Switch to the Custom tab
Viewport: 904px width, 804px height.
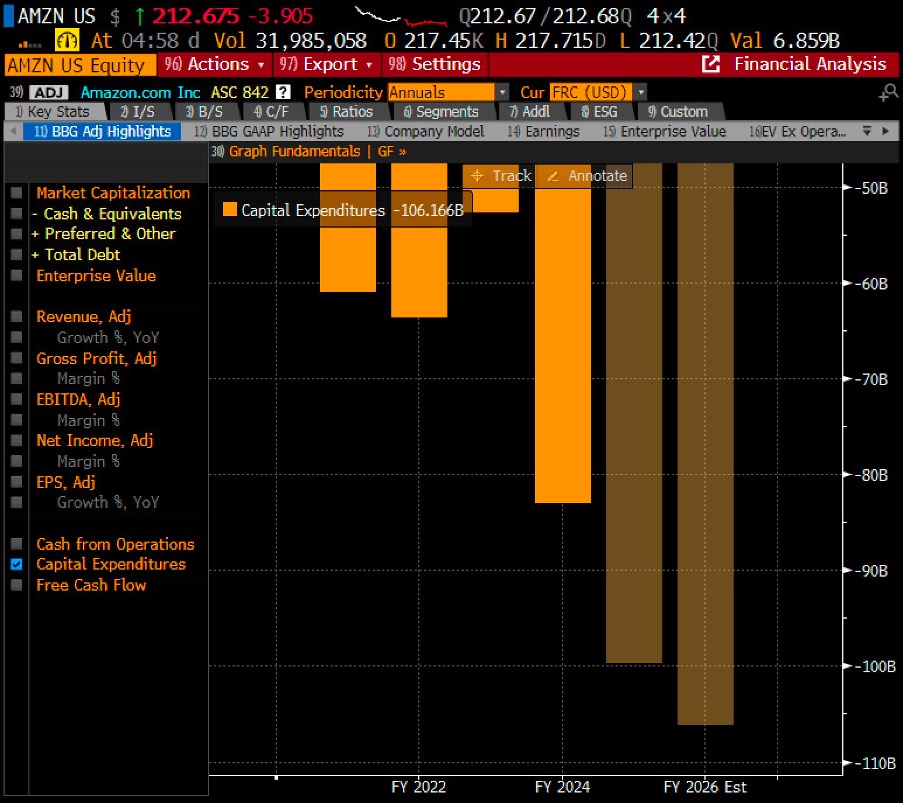tap(677, 112)
